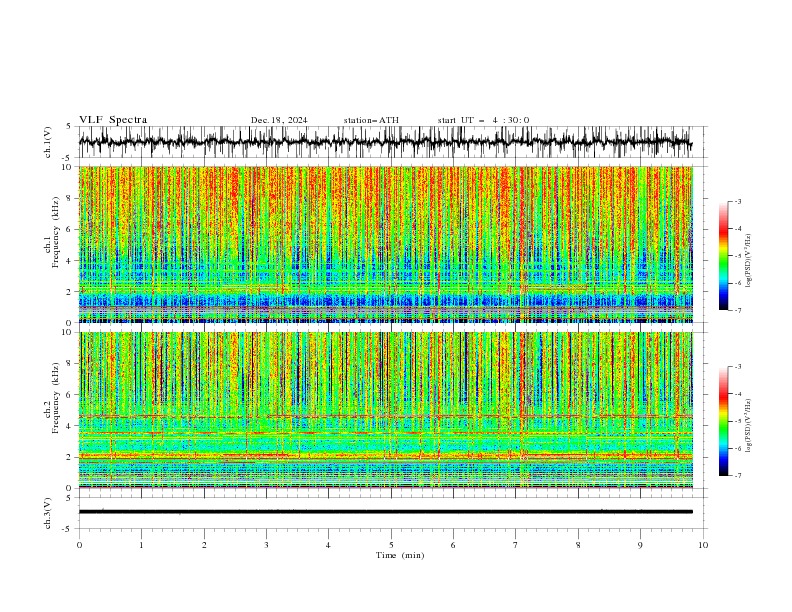Click the upper colorbar 'log(PSD)(V²/Hz)' label
792x612 pixels.
click(749, 261)
